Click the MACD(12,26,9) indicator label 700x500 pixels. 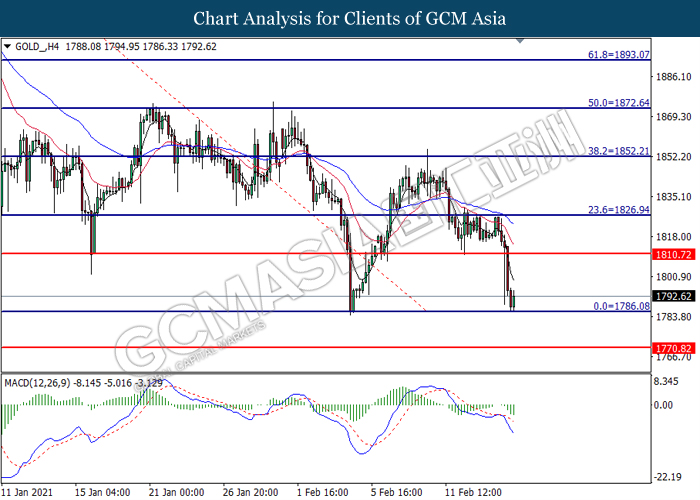(x=37, y=383)
